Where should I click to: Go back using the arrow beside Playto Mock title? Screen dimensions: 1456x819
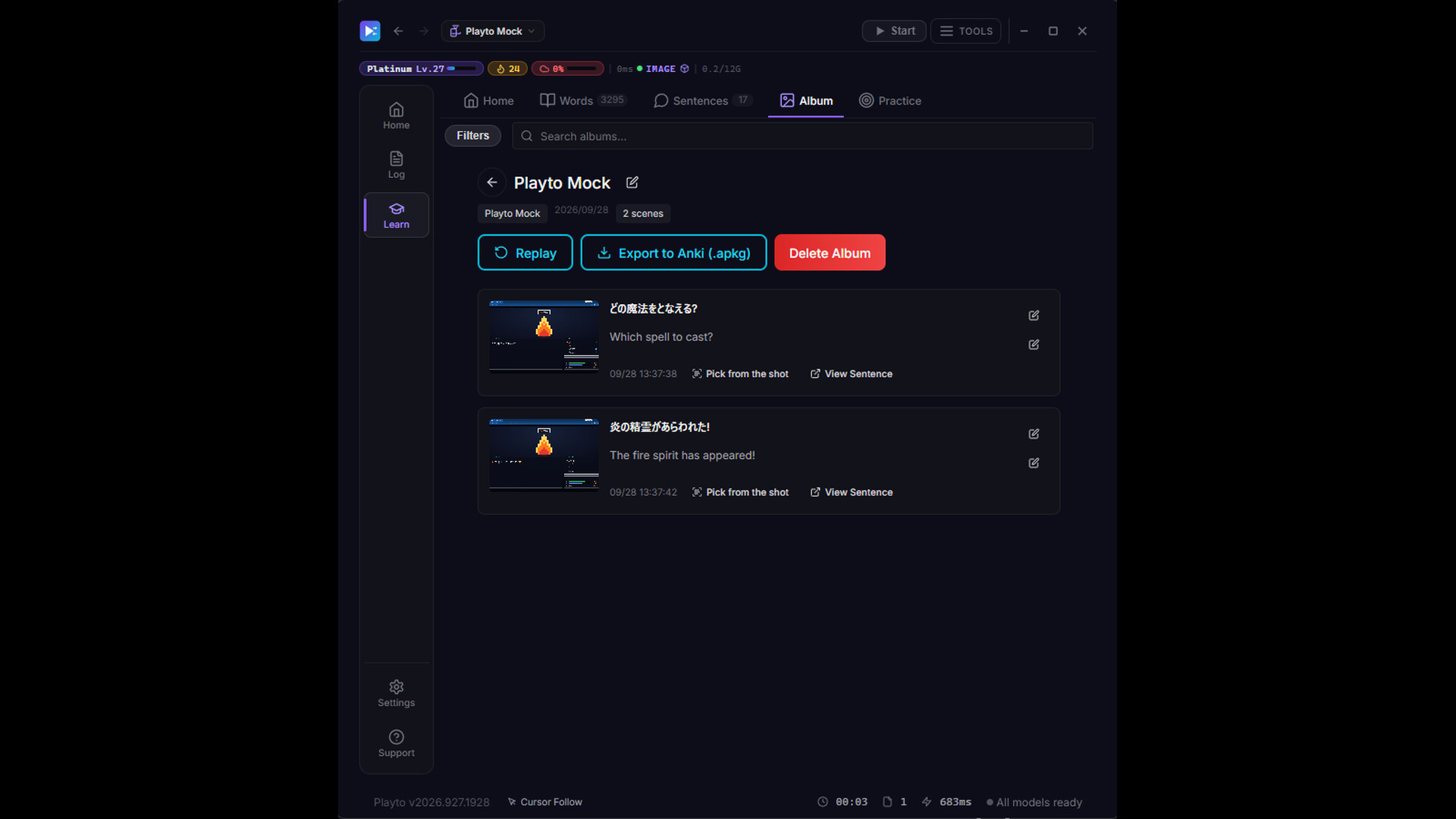tap(491, 182)
